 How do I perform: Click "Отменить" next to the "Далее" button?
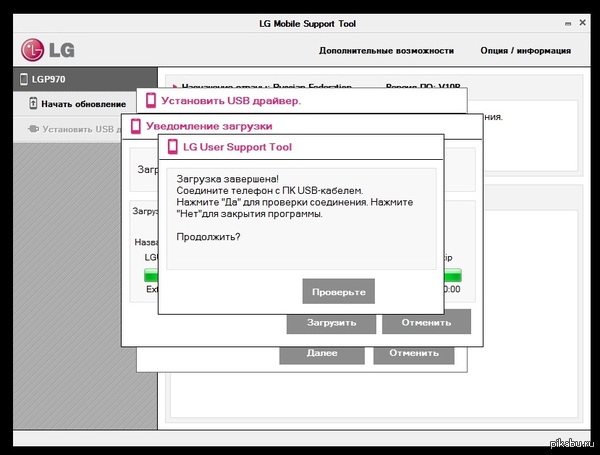[413, 353]
